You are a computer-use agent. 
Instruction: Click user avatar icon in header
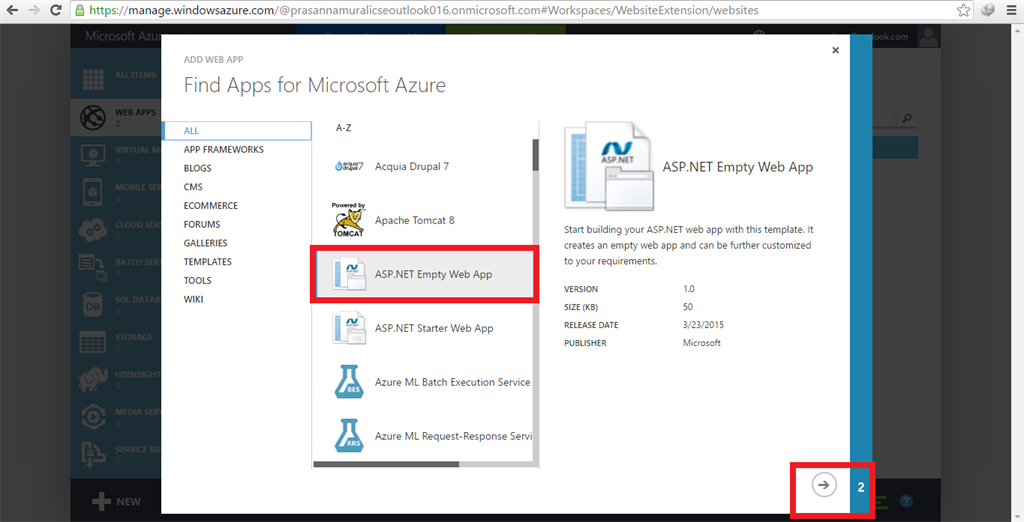(929, 37)
